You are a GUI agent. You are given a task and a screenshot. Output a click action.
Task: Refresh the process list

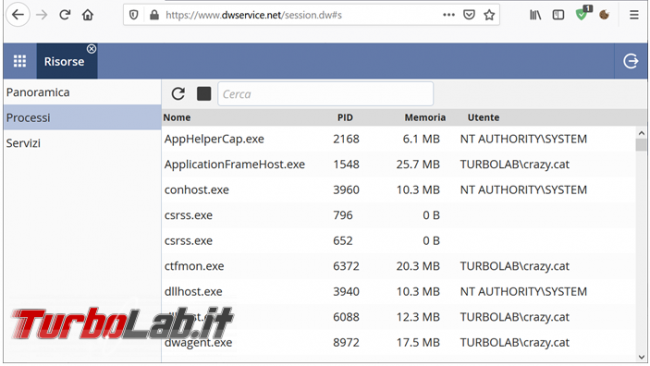(178, 94)
